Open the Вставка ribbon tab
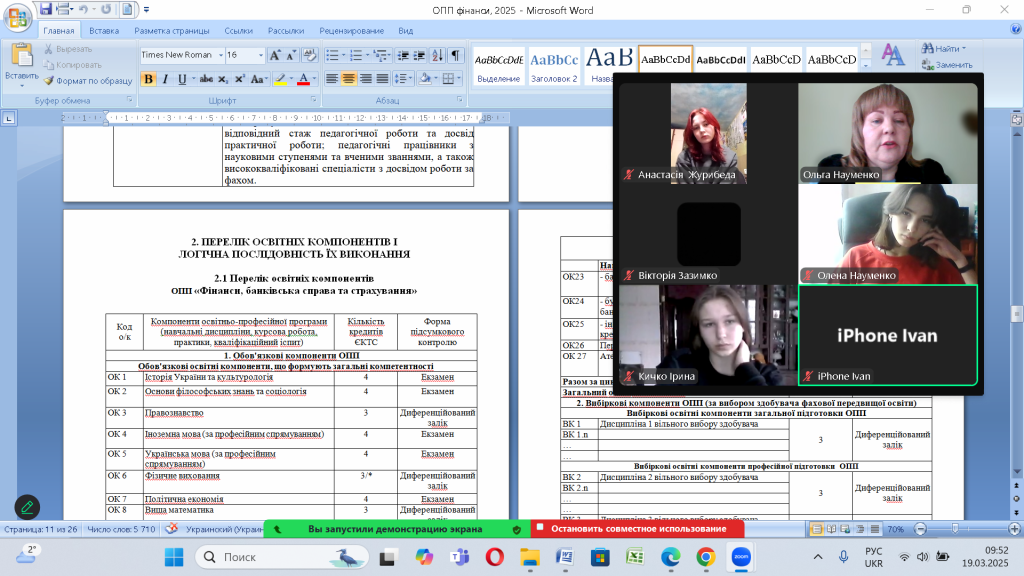Viewport: 1024px width, 576px height. click(104, 31)
